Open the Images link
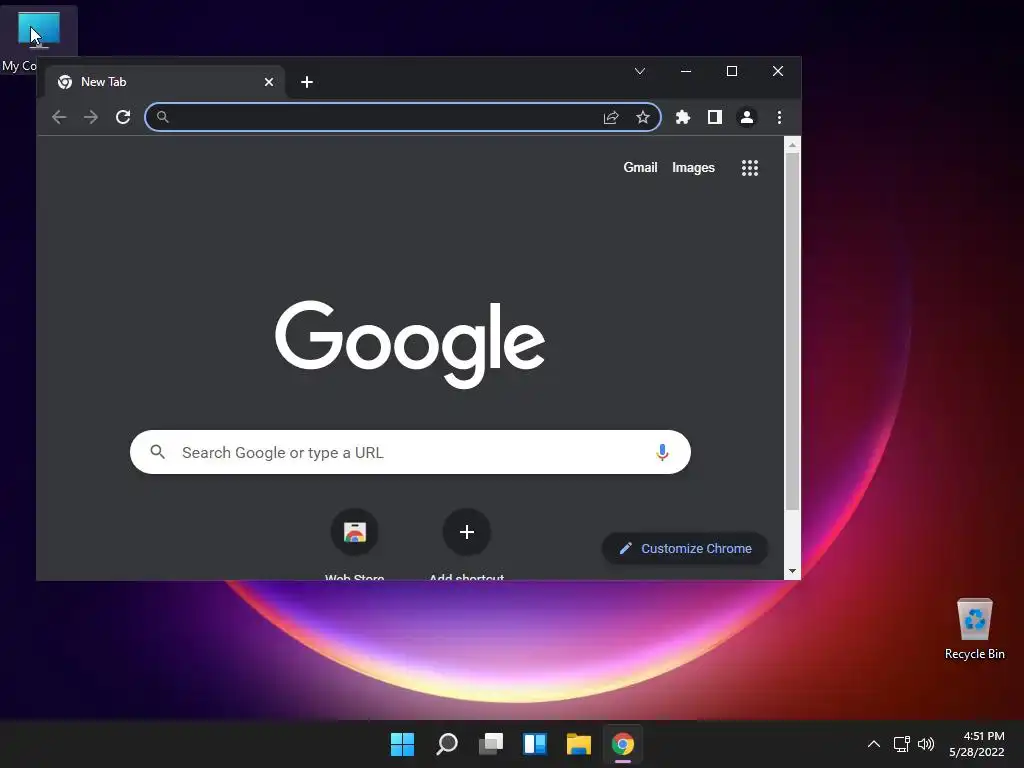 (693, 167)
